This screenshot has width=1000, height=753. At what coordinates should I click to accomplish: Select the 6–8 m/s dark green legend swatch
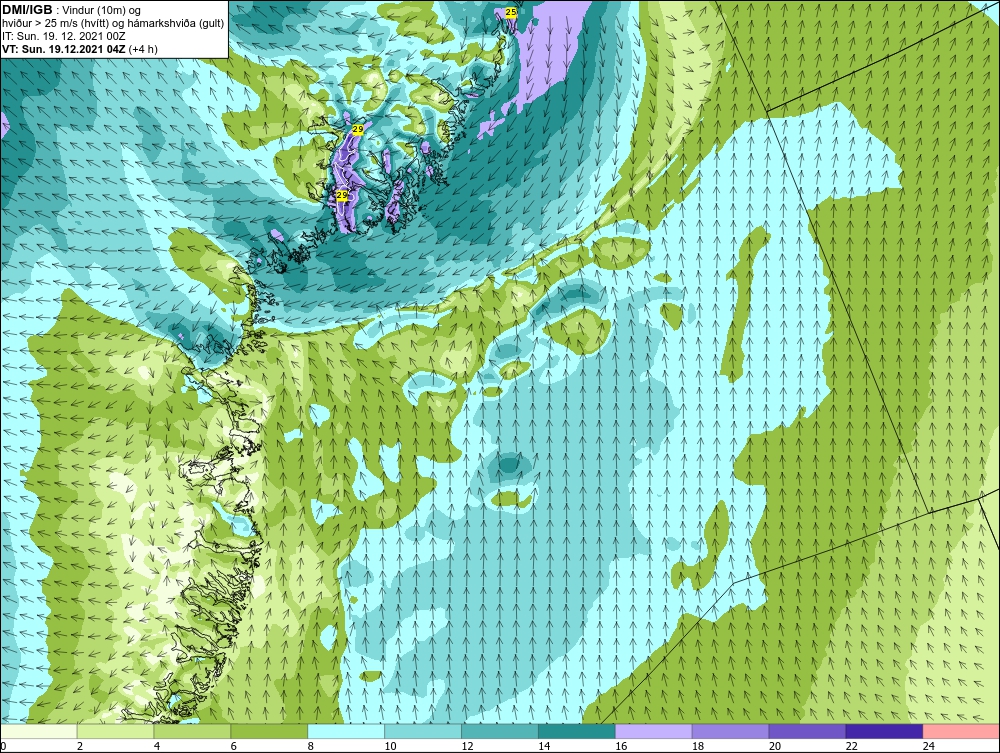click(269, 731)
